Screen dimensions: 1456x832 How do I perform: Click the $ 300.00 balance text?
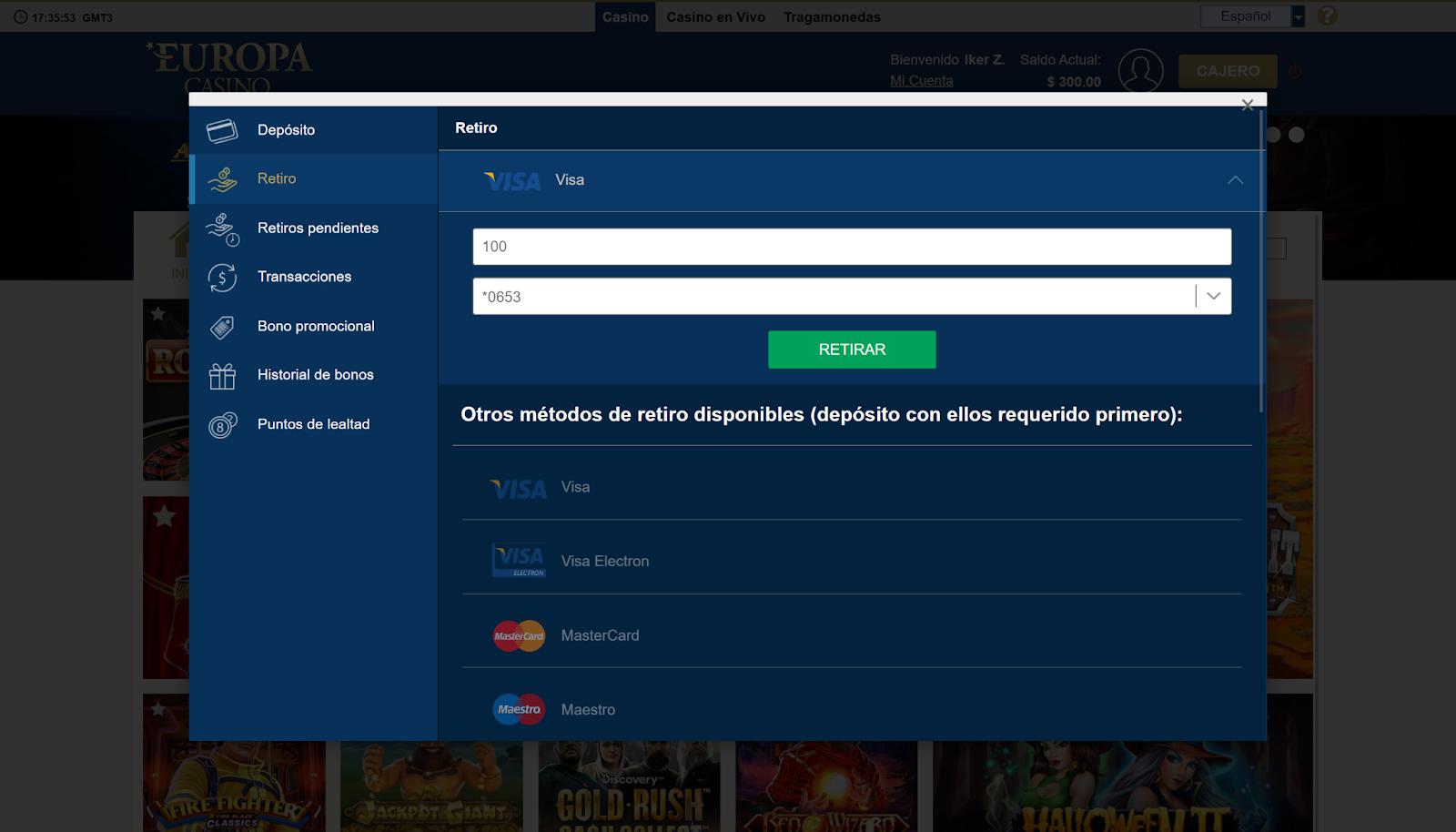click(x=1074, y=82)
